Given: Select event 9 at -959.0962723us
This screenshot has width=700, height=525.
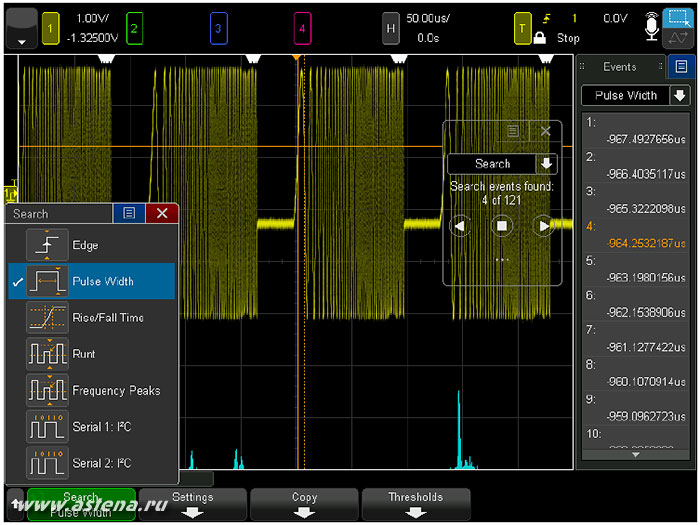Looking at the screenshot, I should coord(636,408).
